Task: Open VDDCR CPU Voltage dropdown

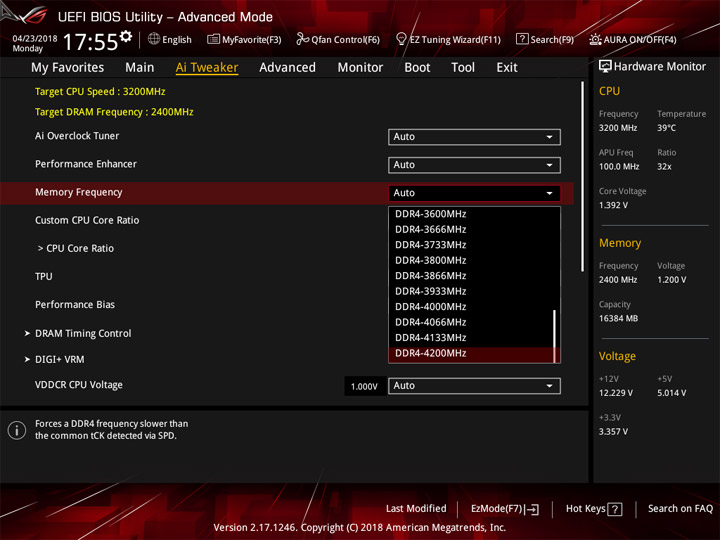Action: [x=474, y=386]
